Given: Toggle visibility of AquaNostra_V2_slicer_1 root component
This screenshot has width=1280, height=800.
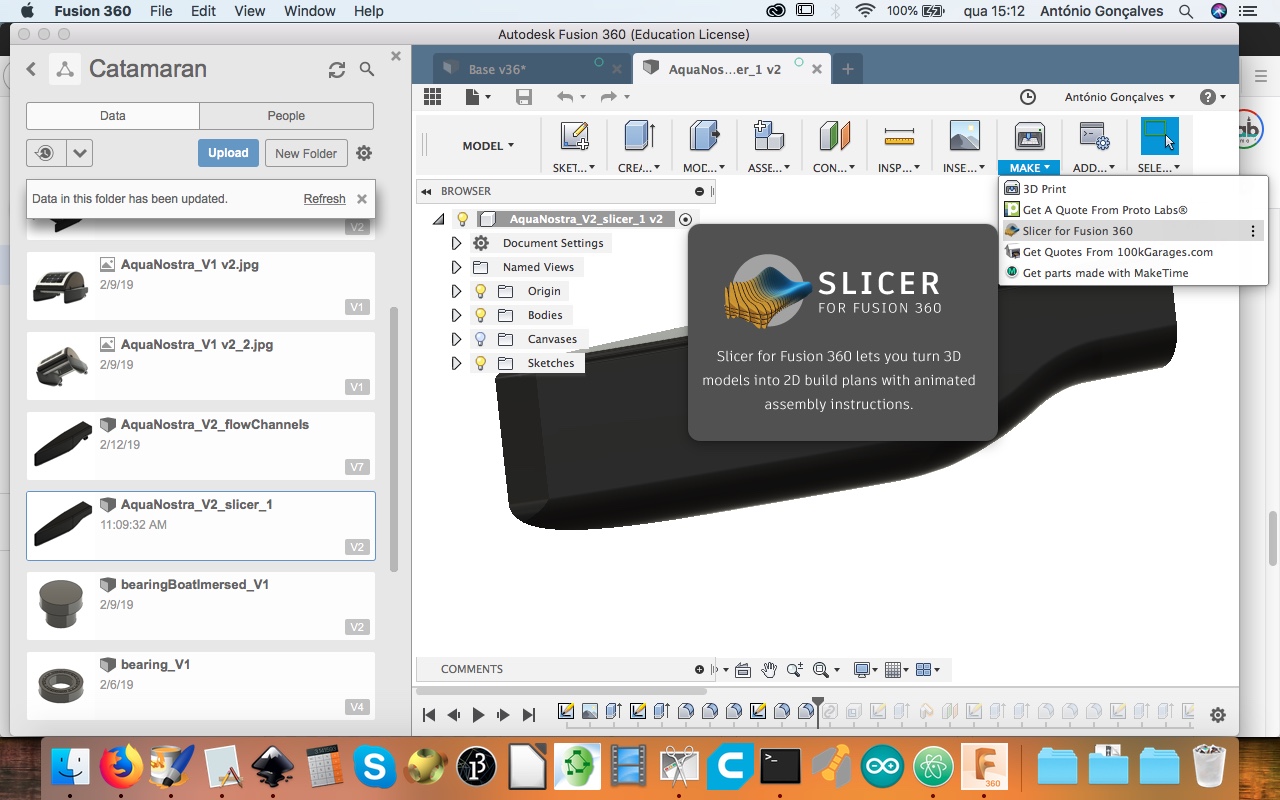Looking at the screenshot, I should 462,219.
